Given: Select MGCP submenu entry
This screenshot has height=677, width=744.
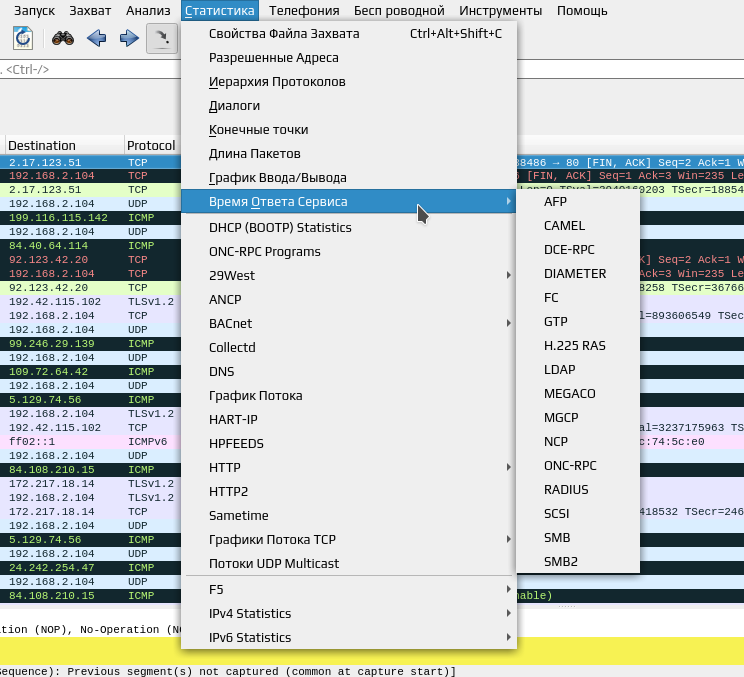Looking at the screenshot, I should click(x=578, y=417).
